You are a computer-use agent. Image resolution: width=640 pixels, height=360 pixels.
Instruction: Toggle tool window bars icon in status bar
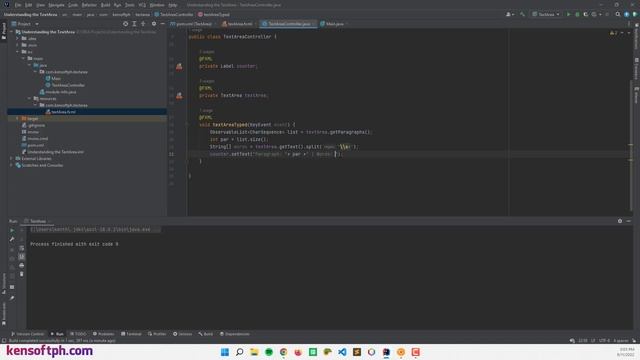(4, 340)
